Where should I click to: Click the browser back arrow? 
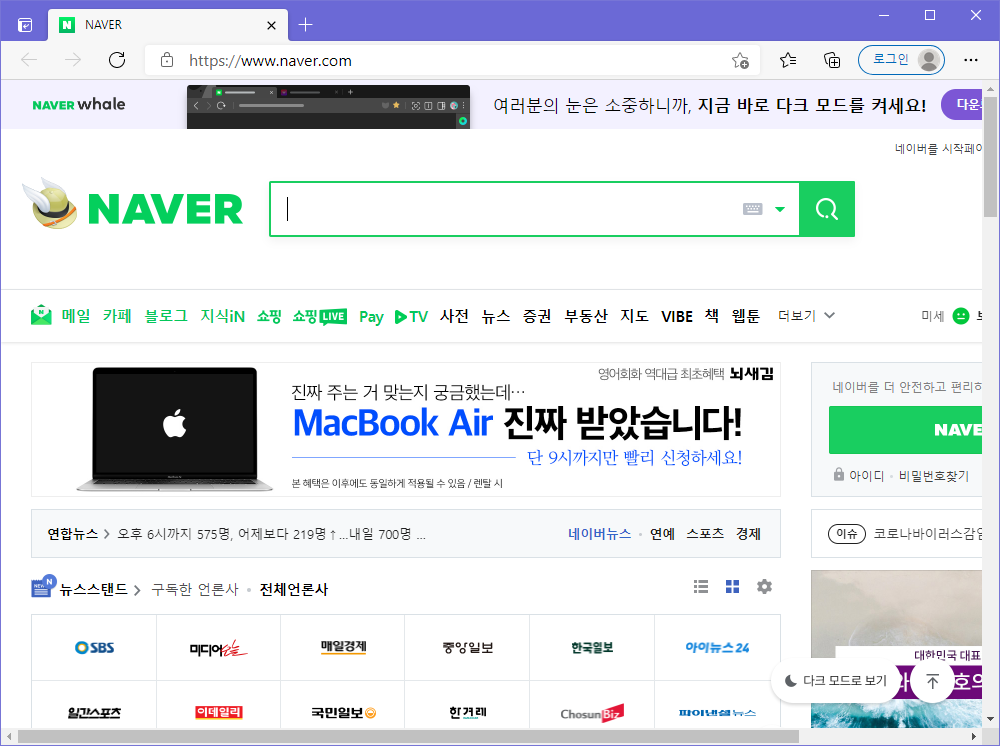[29, 60]
